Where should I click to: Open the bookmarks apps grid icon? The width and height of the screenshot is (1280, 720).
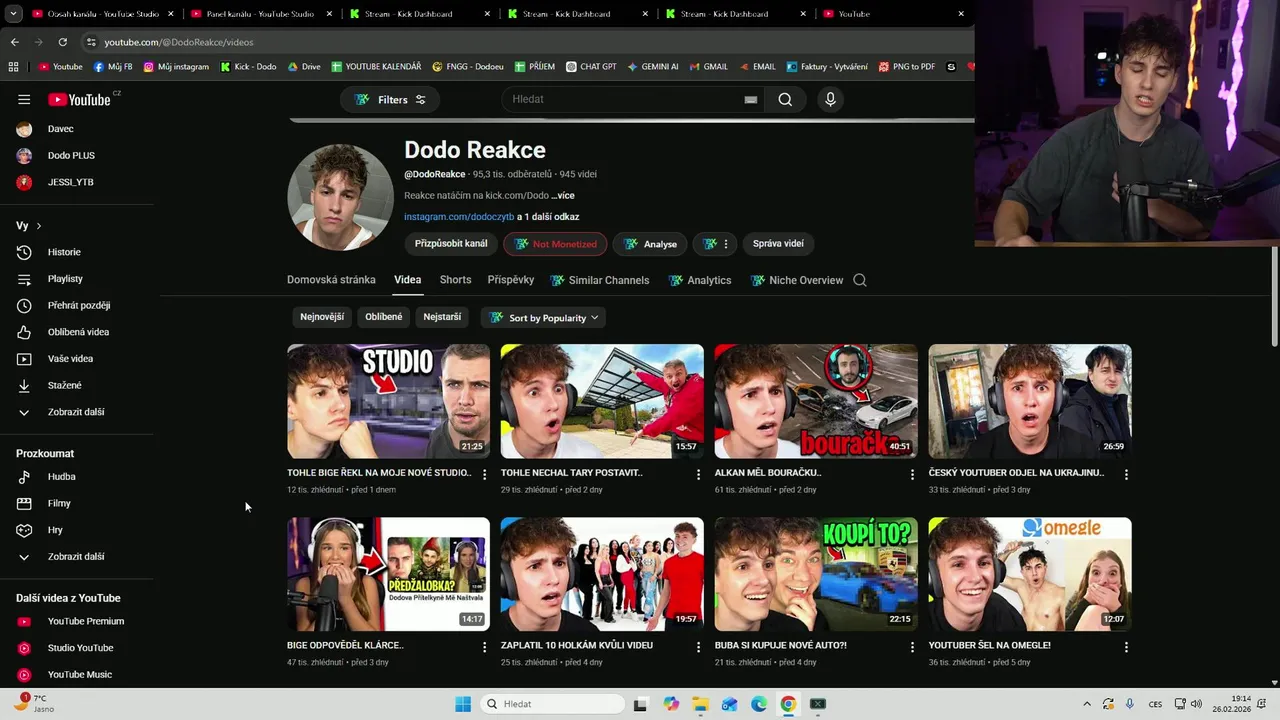13,67
